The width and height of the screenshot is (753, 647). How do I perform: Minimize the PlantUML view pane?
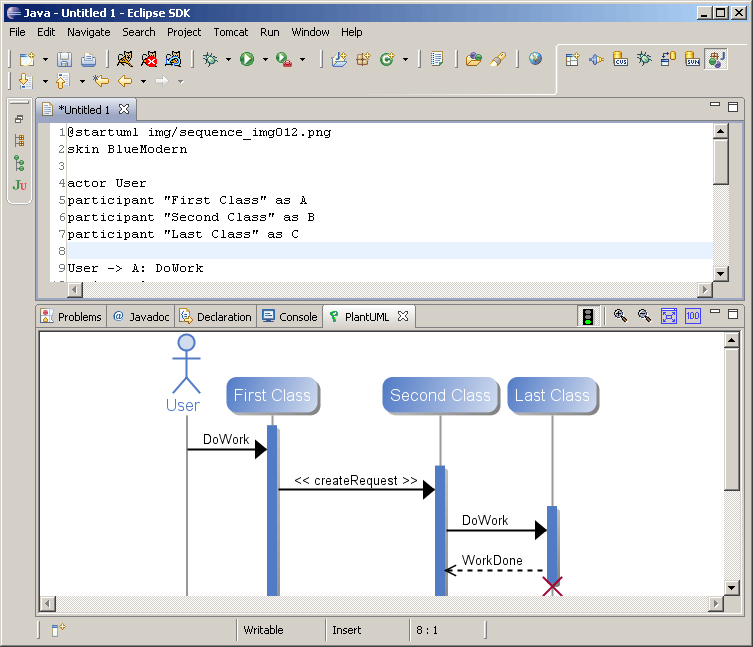click(x=715, y=312)
